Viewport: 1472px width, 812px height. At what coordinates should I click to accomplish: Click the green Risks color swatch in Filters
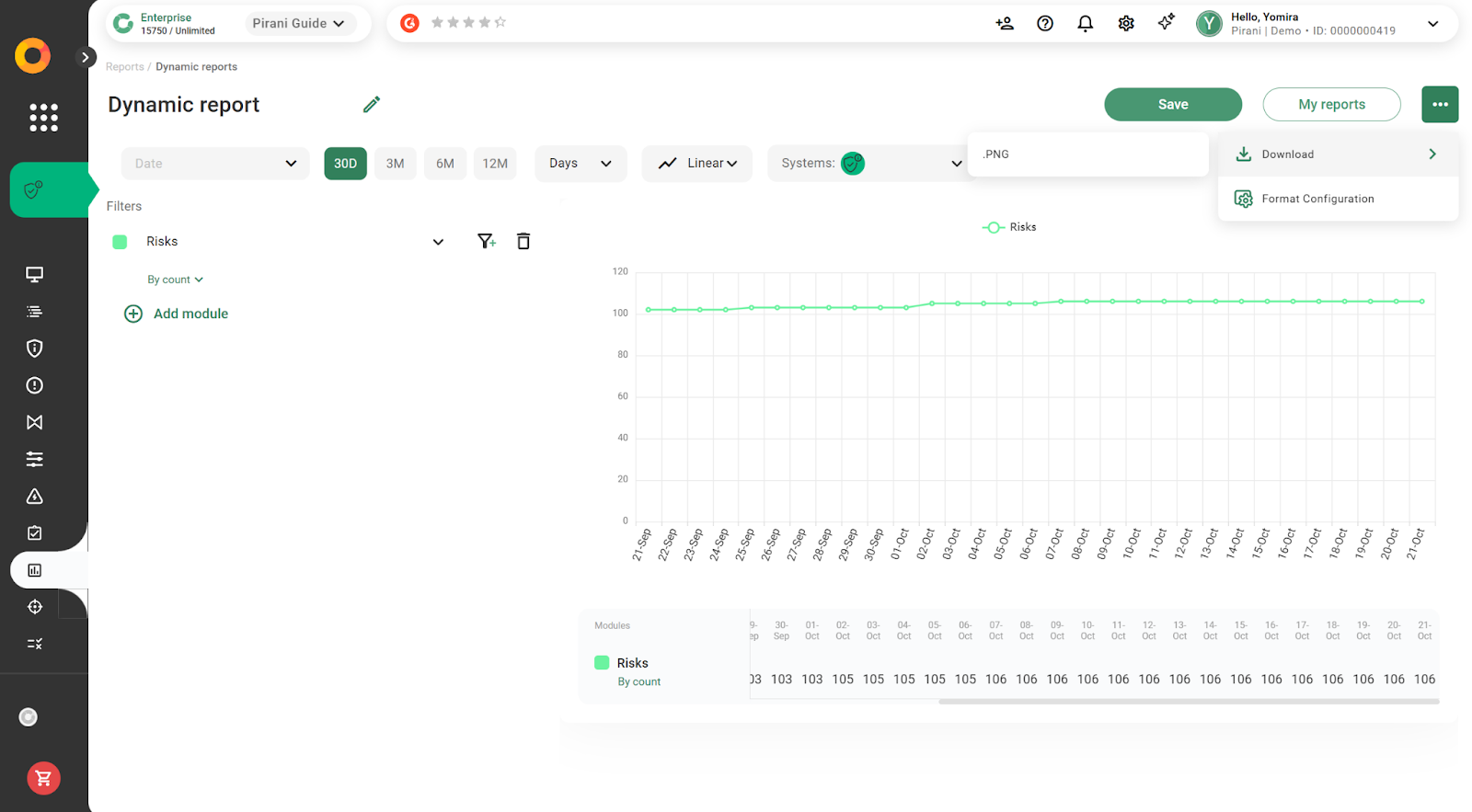pyautogui.click(x=120, y=242)
